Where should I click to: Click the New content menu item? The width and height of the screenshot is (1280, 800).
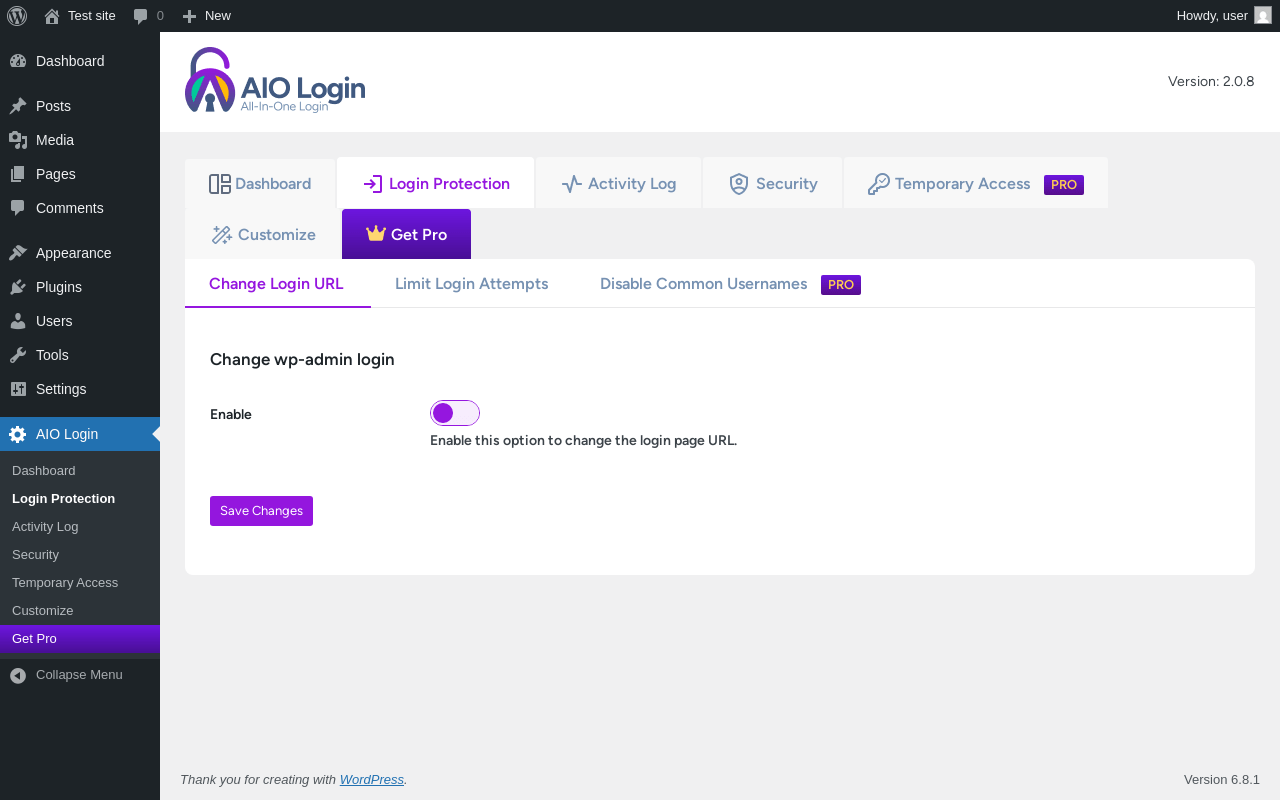click(x=207, y=16)
